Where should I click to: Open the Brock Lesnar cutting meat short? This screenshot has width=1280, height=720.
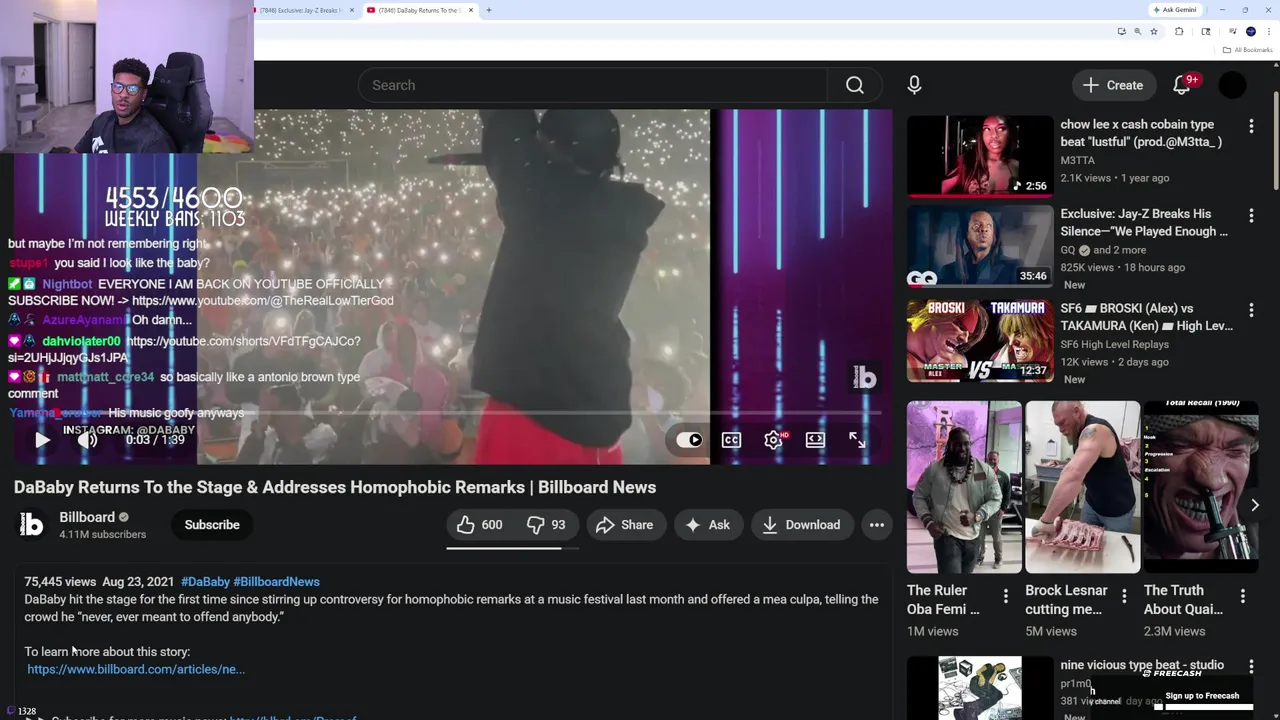coord(1082,487)
